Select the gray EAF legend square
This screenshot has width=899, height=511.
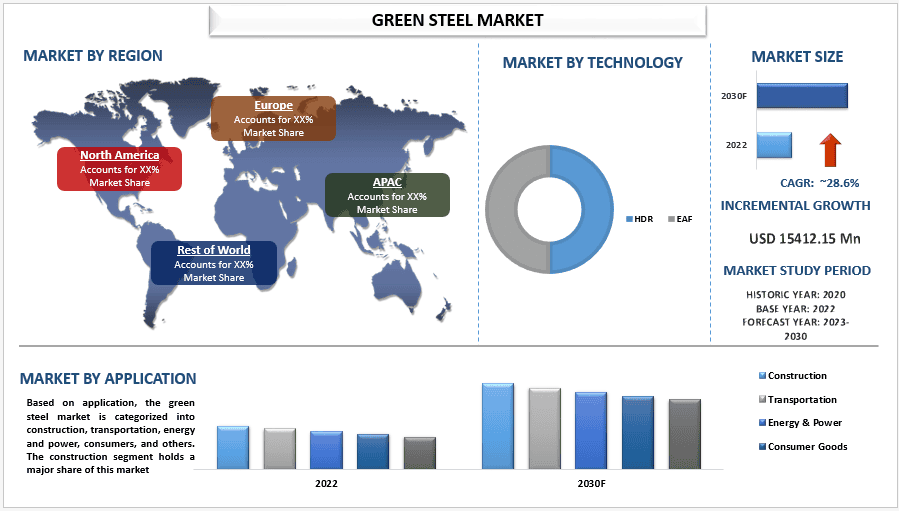671,219
